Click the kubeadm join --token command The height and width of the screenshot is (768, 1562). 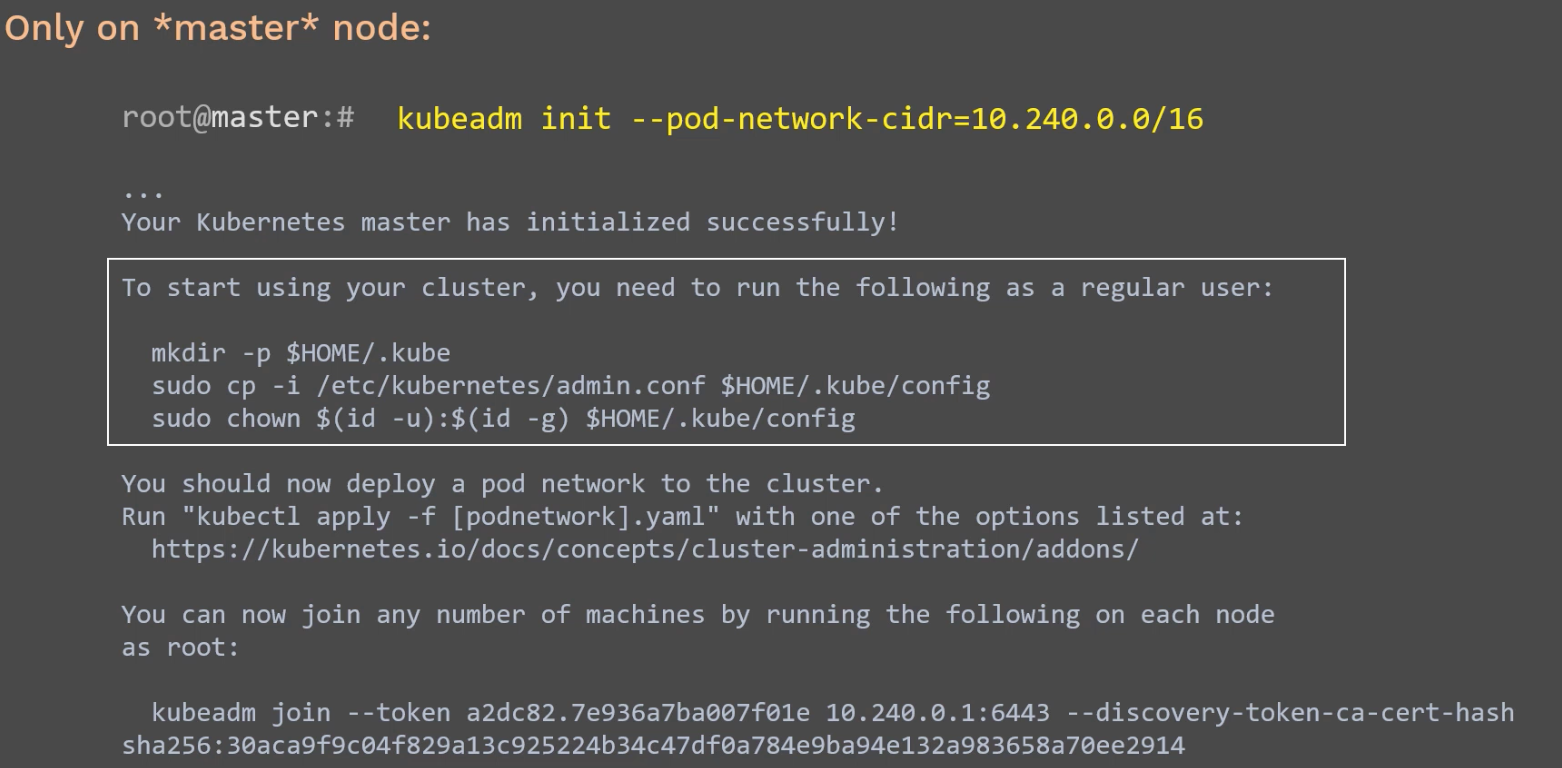[833, 713]
